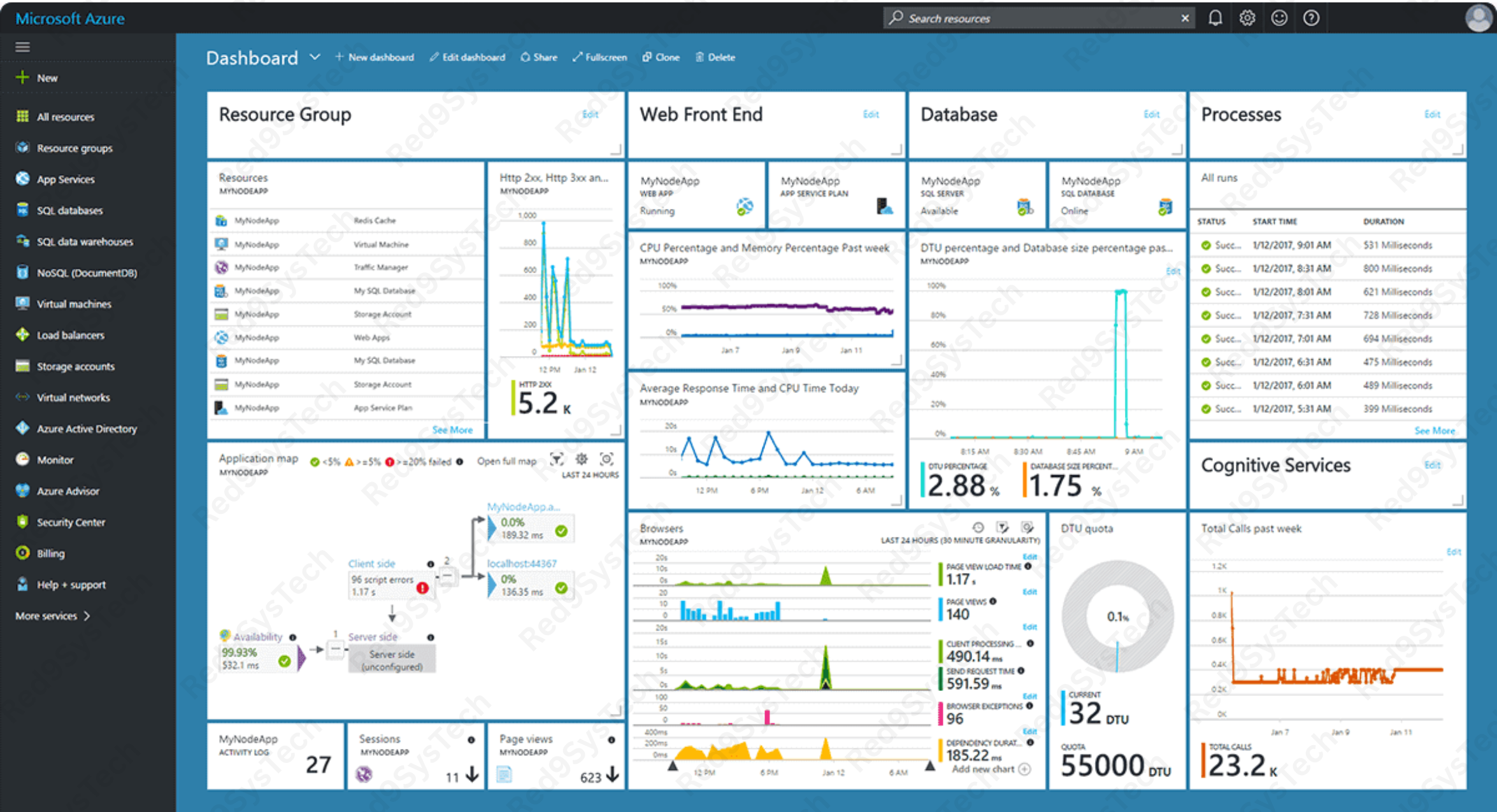Click See More under All runs list
The height and width of the screenshot is (812, 1497).
point(1435,431)
